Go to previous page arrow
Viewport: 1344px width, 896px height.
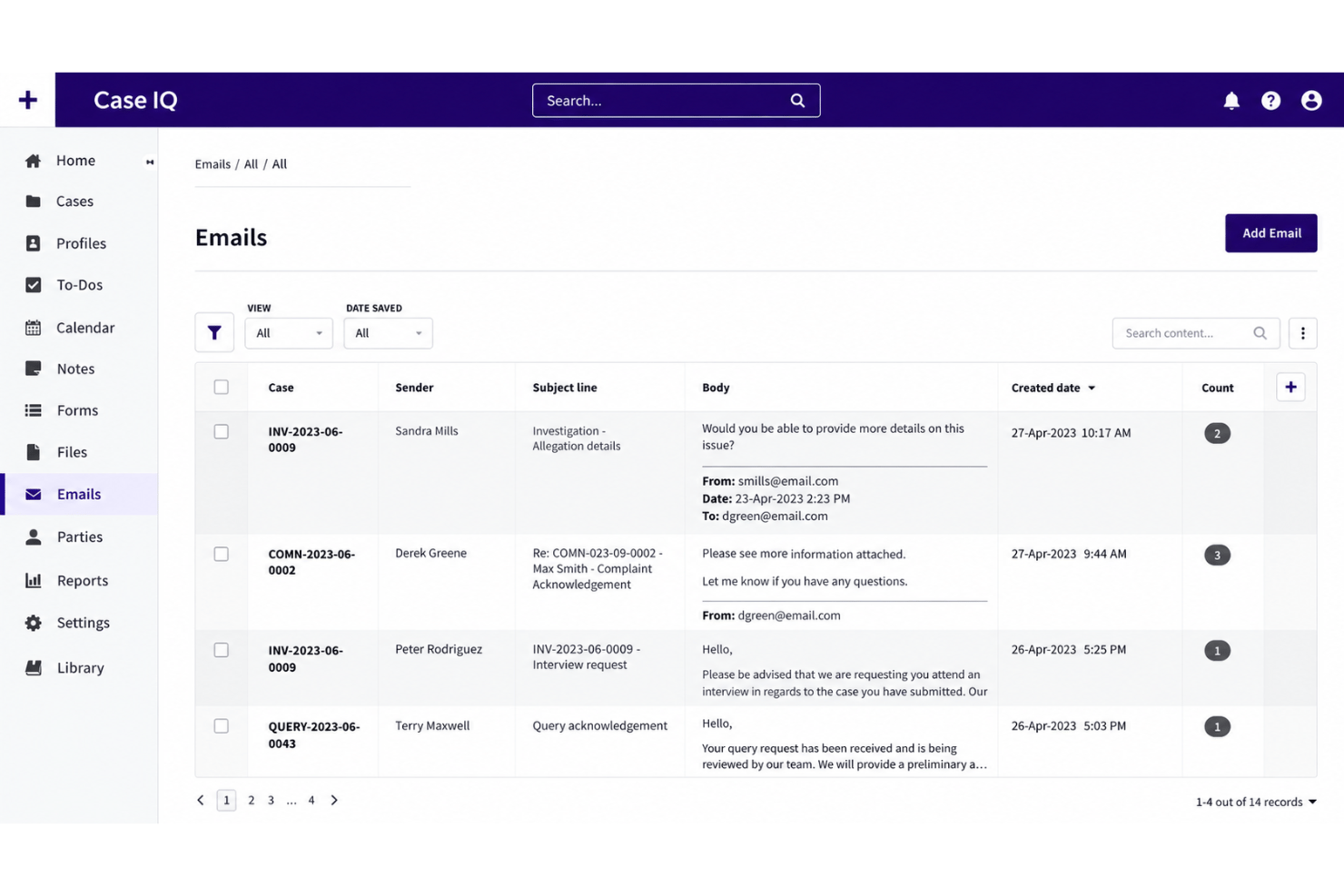(201, 800)
